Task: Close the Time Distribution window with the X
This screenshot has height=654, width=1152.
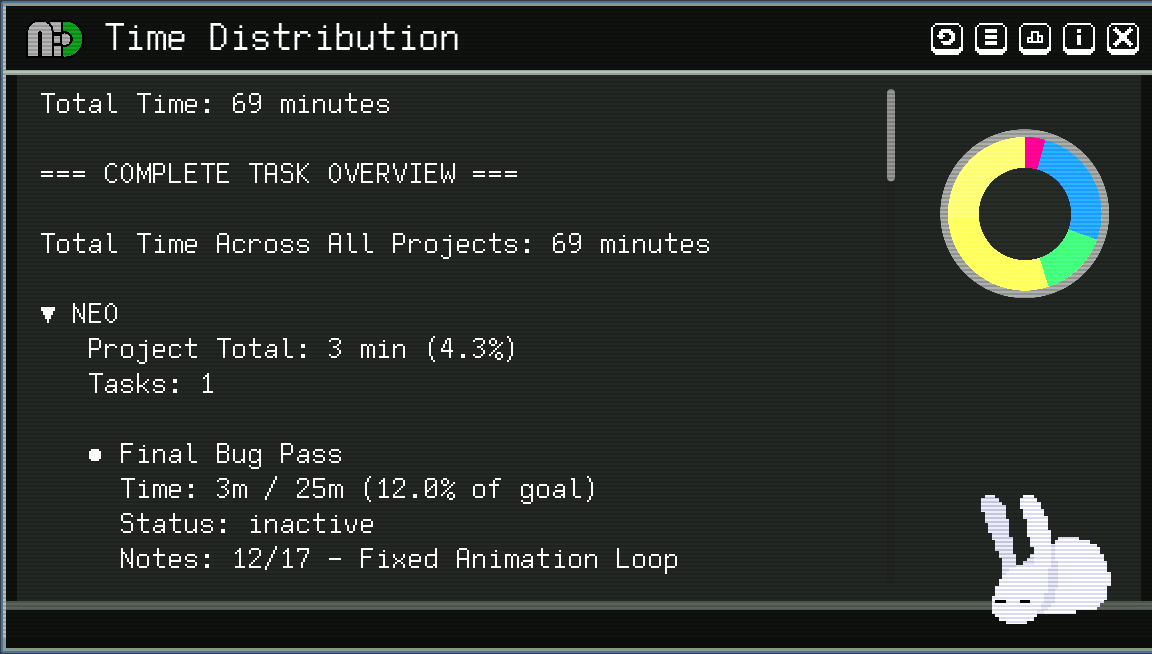Action: (x=1124, y=39)
